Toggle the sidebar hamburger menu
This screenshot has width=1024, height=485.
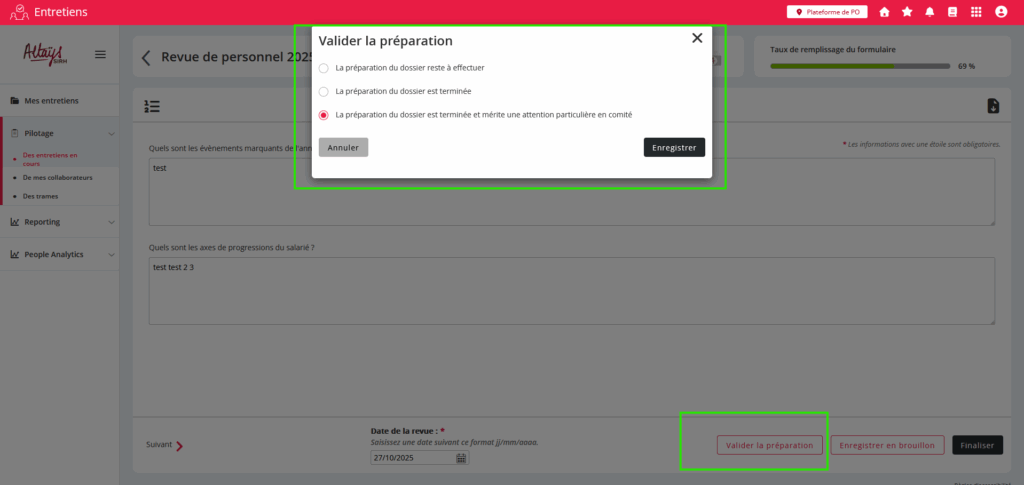(x=100, y=54)
